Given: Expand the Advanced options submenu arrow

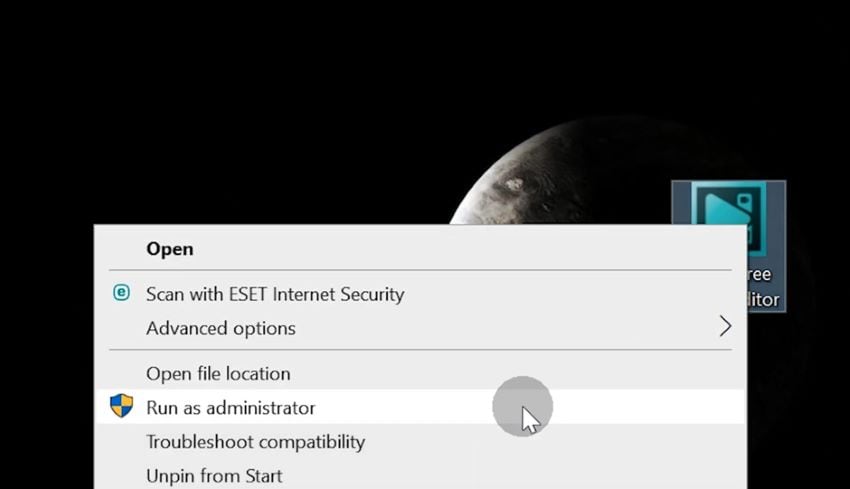Looking at the screenshot, I should point(725,326).
